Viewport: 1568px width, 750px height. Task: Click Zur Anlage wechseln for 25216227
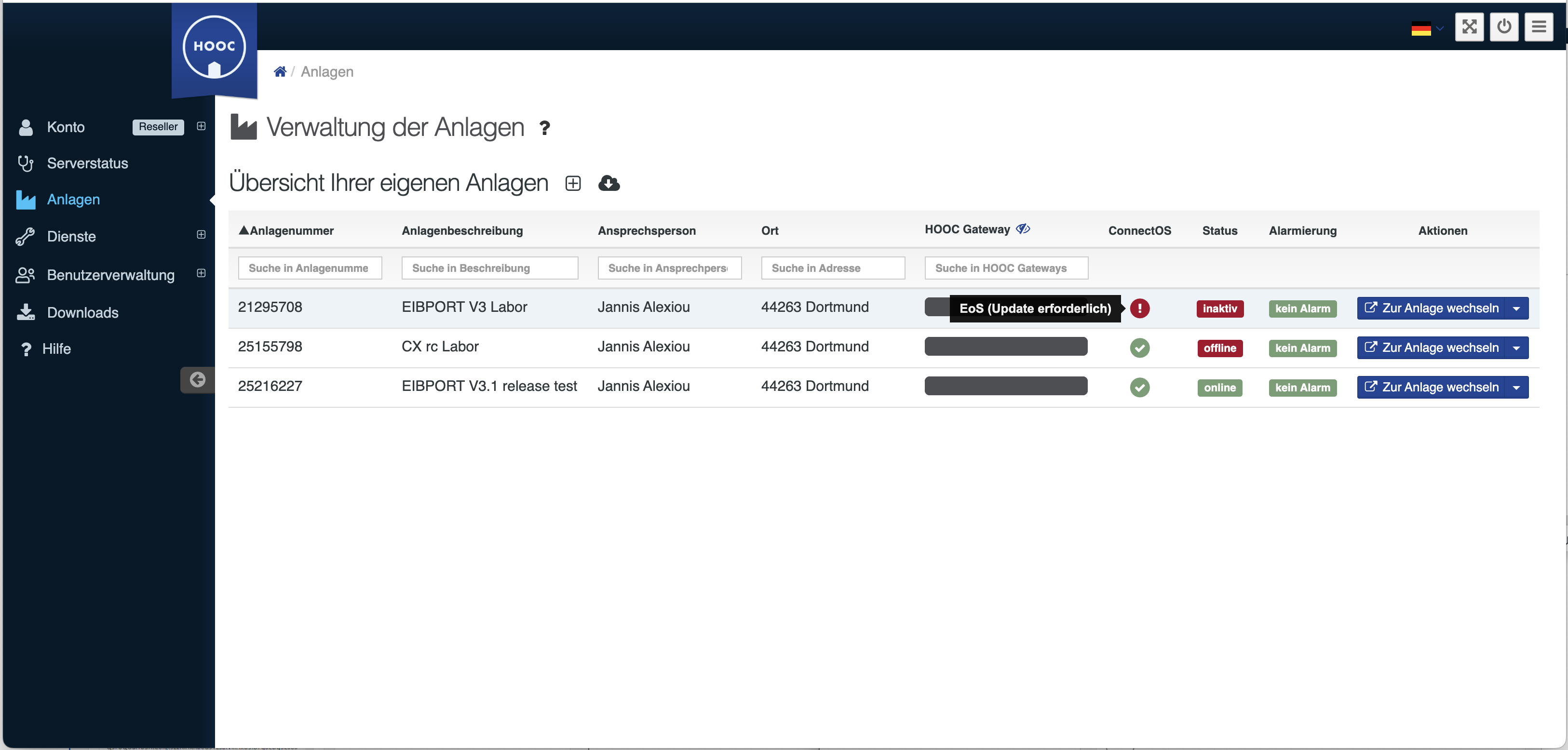click(1431, 387)
